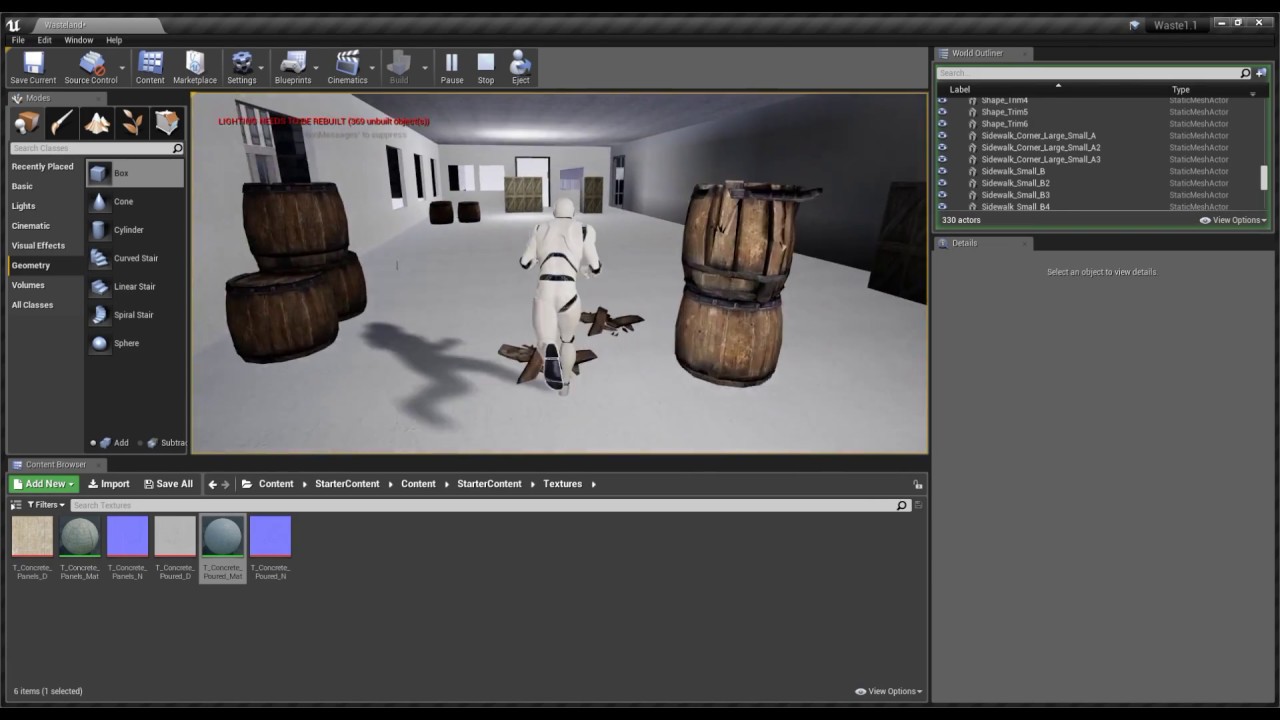Click the Save Current toolbar icon
Image resolution: width=1280 pixels, height=720 pixels.
[33, 68]
